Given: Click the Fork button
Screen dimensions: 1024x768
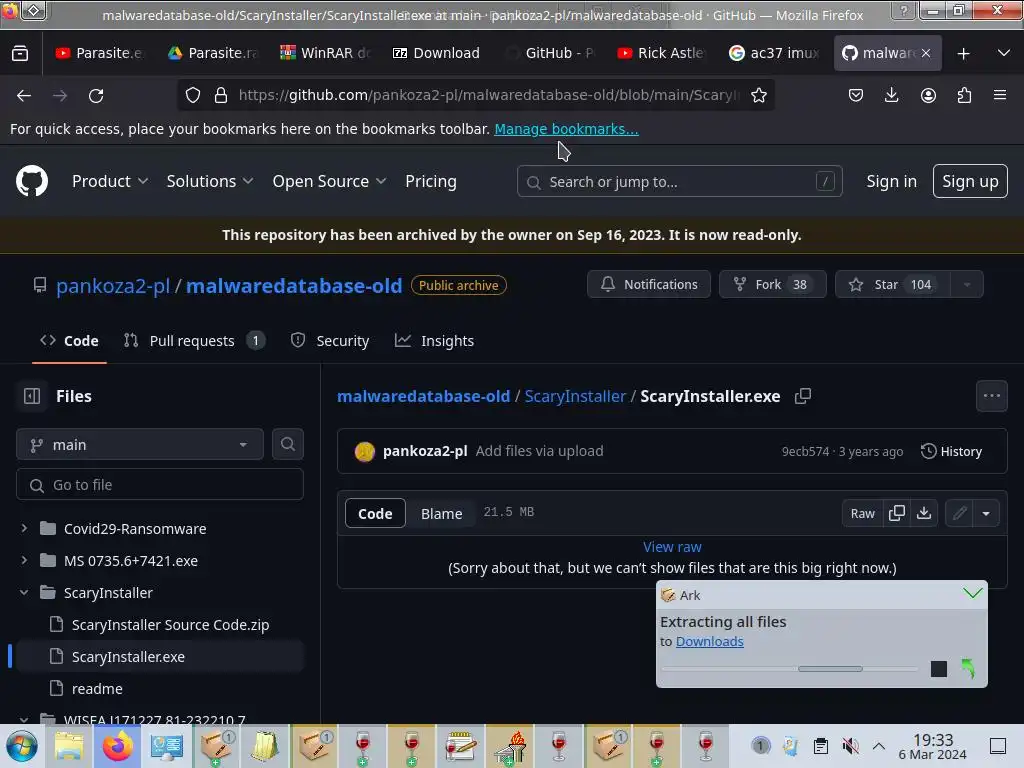Looking at the screenshot, I should 773,284.
